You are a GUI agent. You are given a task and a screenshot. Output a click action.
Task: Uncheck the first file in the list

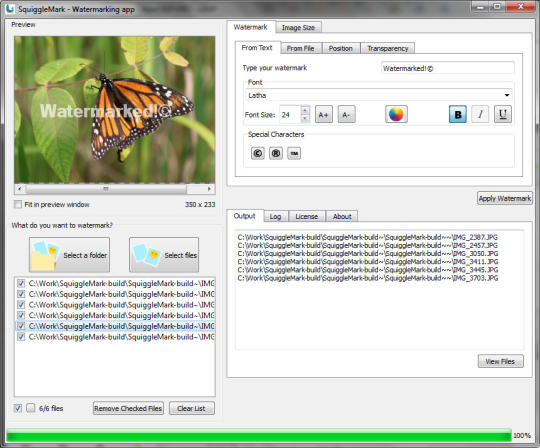click(21, 283)
